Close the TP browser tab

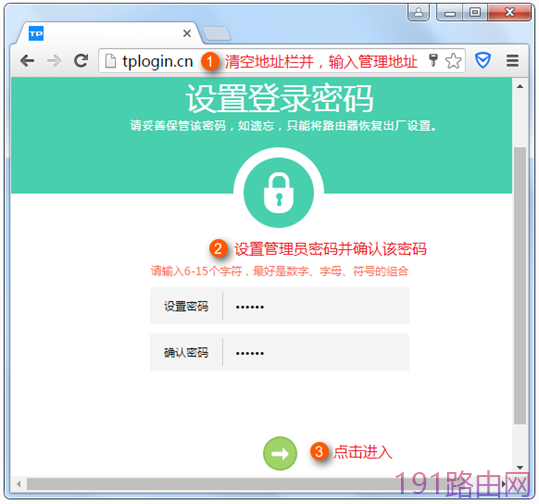click(187, 33)
